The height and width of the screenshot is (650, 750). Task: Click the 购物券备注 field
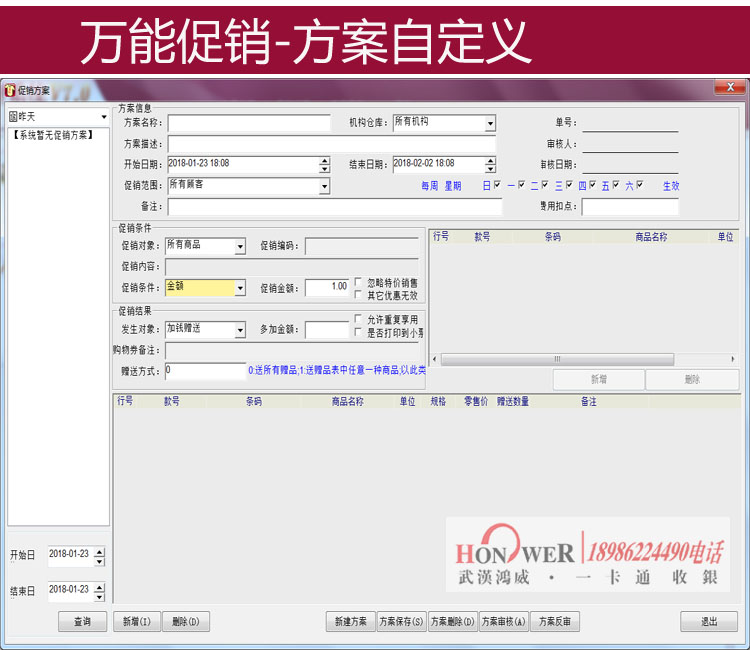tap(292, 350)
